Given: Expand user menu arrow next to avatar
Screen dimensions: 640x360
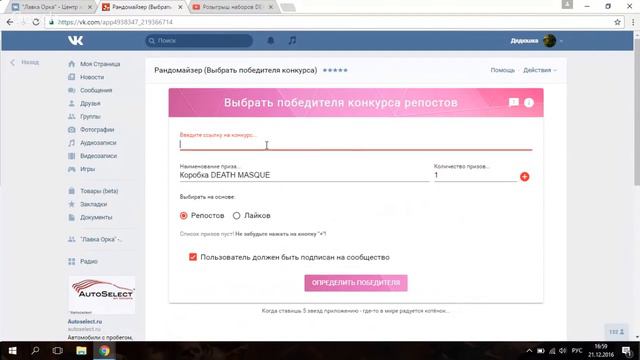Looking at the screenshot, I should point(561,41).
